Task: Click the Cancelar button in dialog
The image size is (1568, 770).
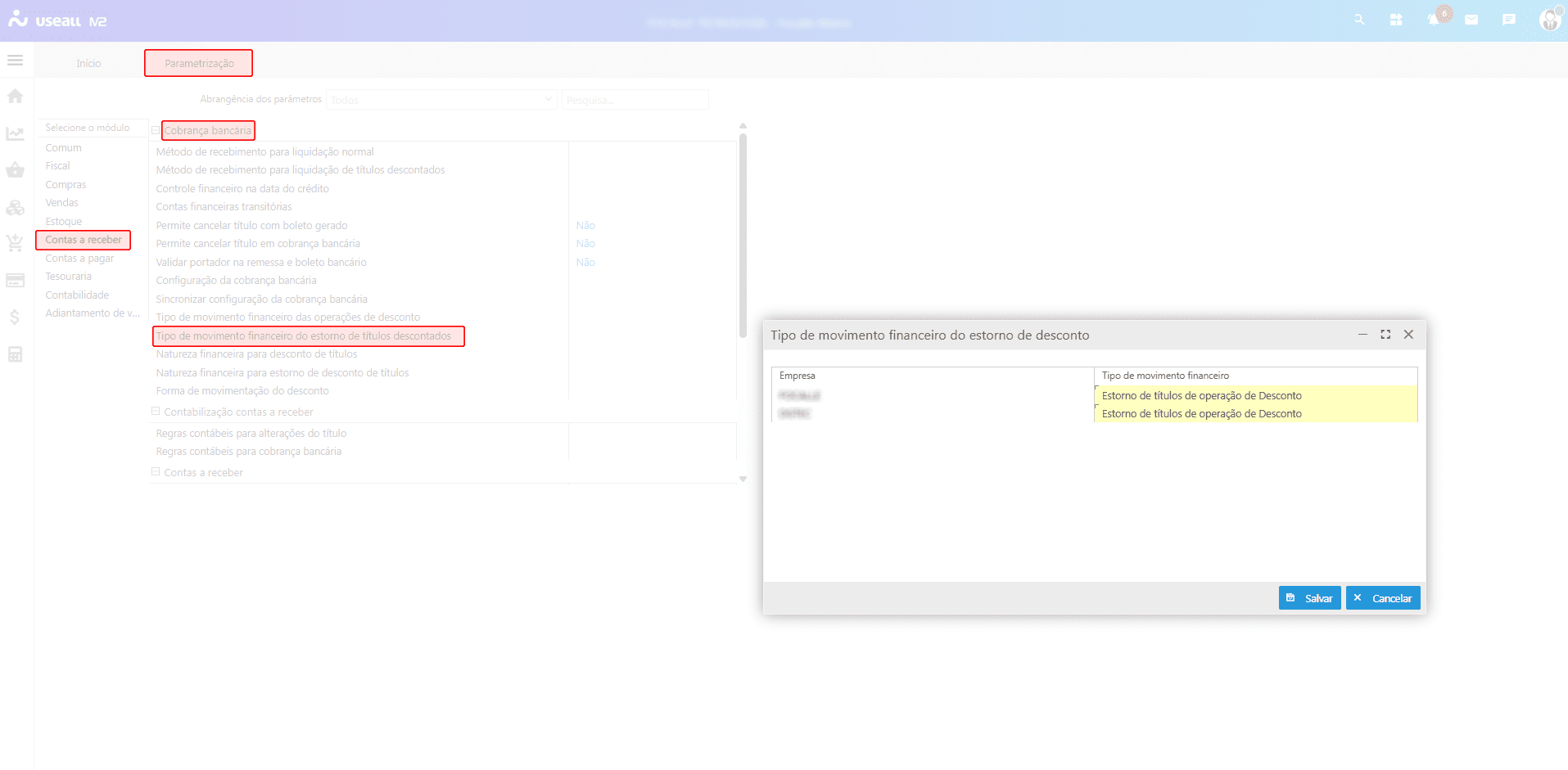Action: point(1382,598)
